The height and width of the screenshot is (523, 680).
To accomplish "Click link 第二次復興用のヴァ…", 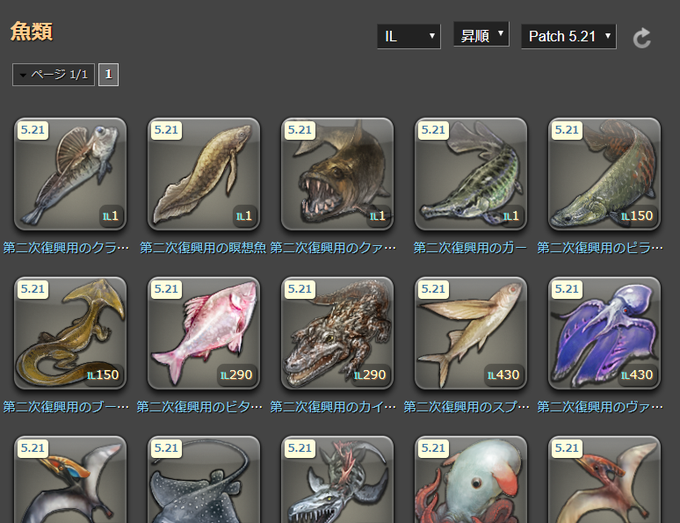I will click(x=600, y=407).
